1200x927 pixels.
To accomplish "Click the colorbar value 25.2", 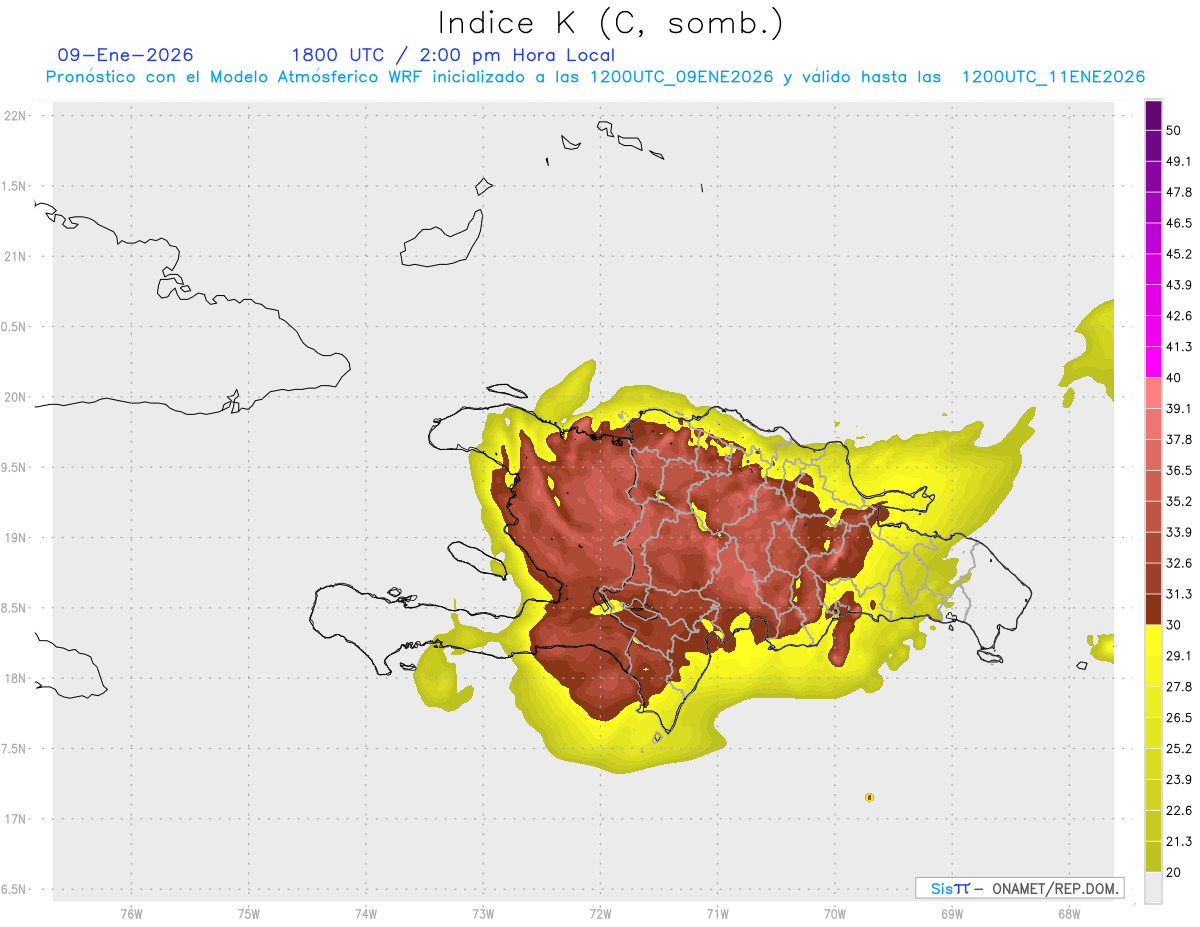I will (x=1179, y=749).
